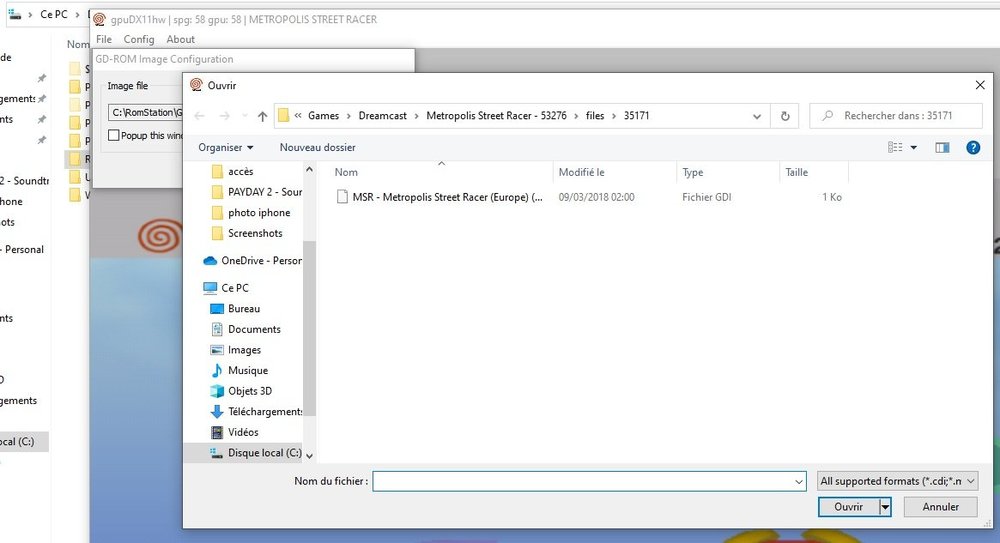Click 'Ce PC' in the background Explorer address bar
Viewport: 1000px width, 543px height.
click(x=54, y=14)
